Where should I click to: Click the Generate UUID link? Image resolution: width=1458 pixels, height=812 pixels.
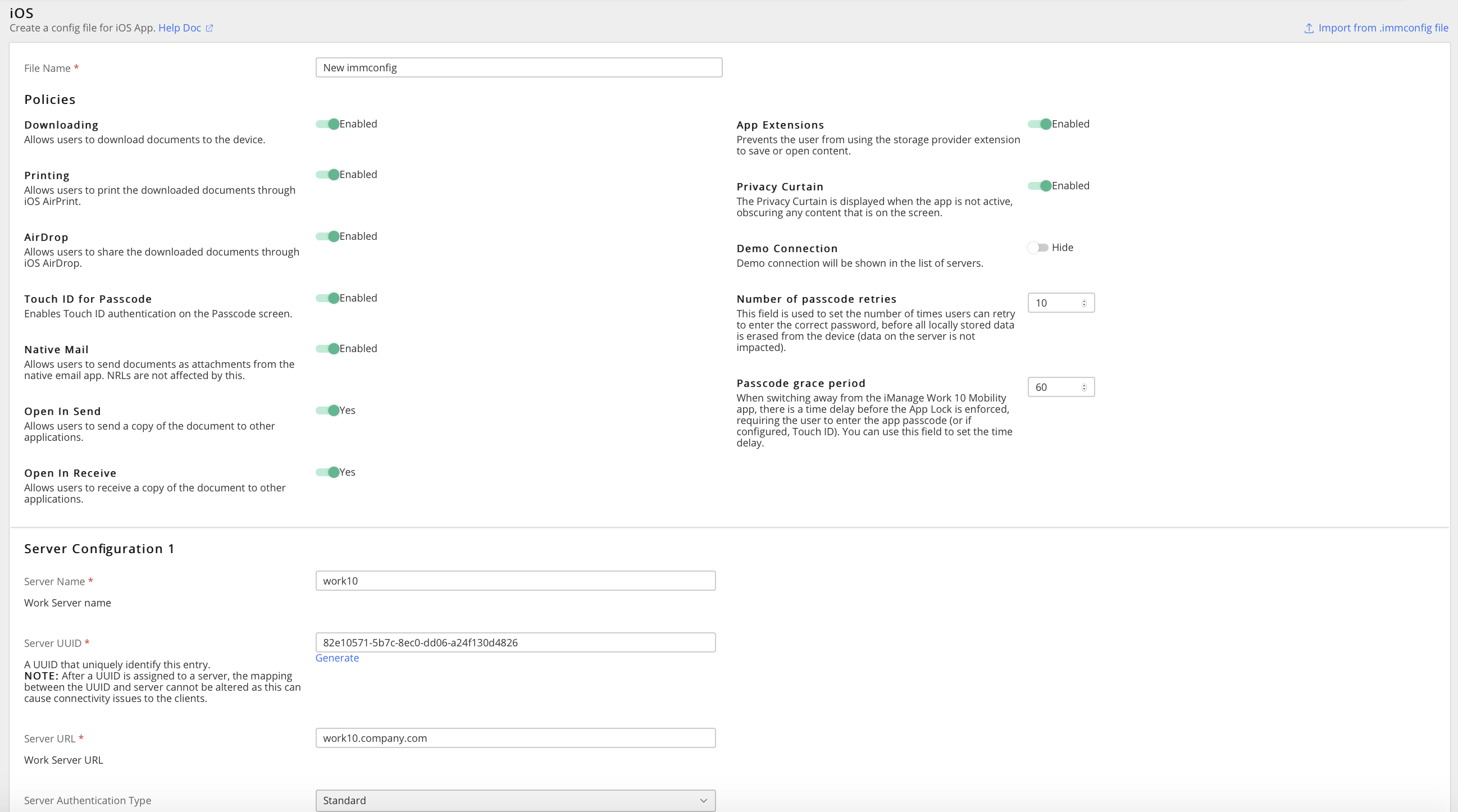pos(337,658)
